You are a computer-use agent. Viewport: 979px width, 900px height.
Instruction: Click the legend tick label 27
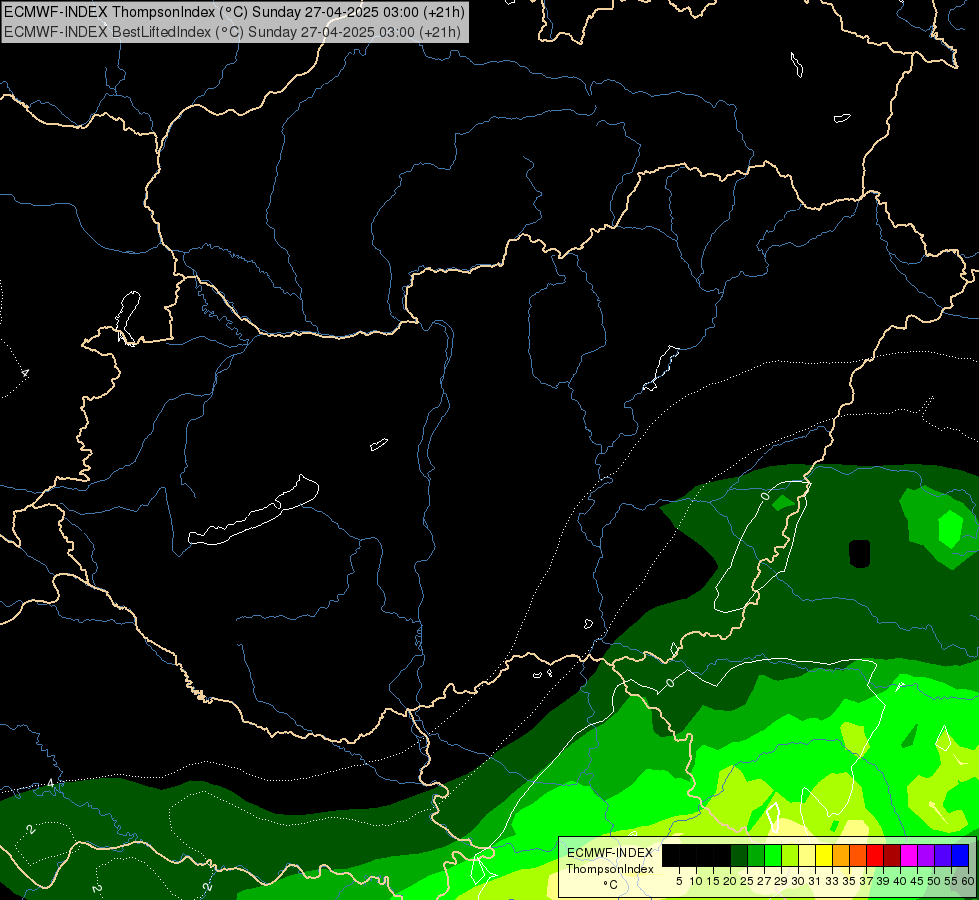[x=764, y=881]
